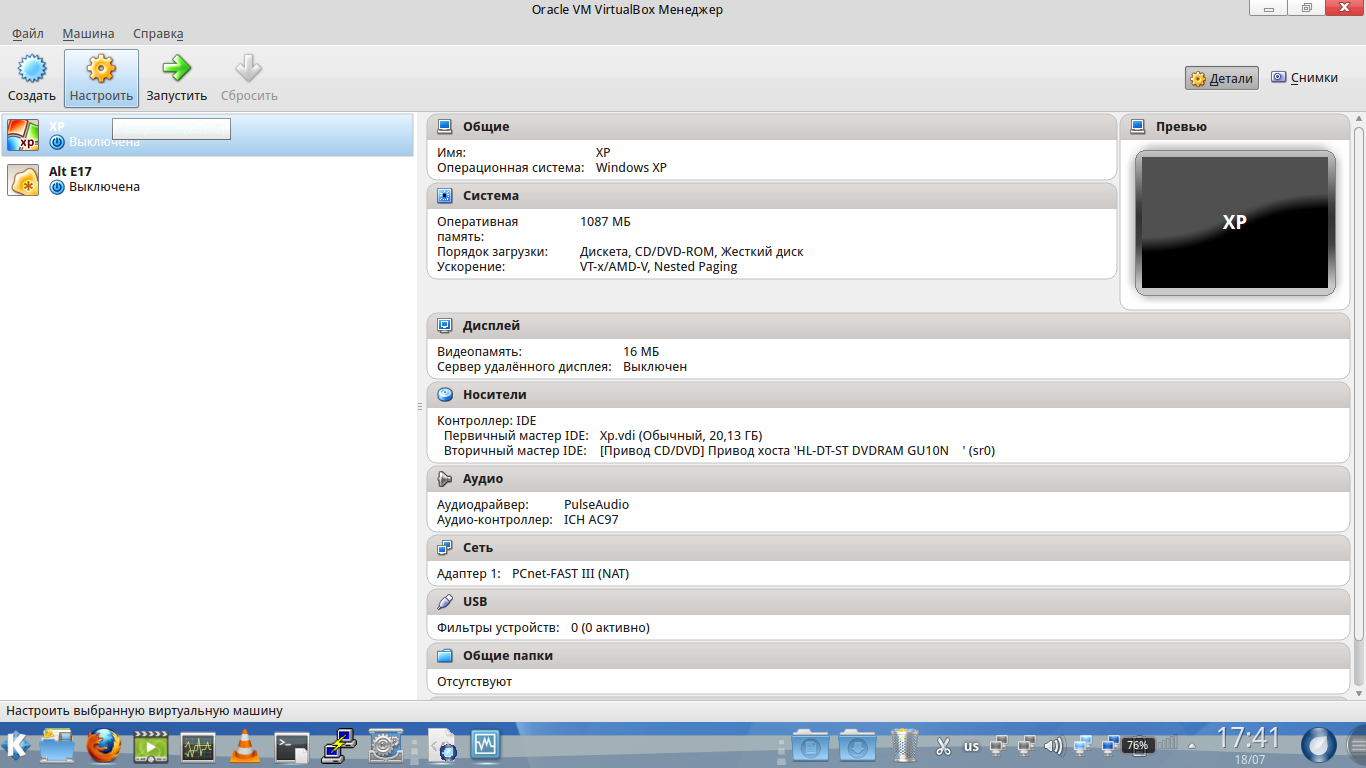The height and width of the screenshot is (768, 1366).
Task: Click the 17:41 clock in the taskbar
Action: [1248, 739]
